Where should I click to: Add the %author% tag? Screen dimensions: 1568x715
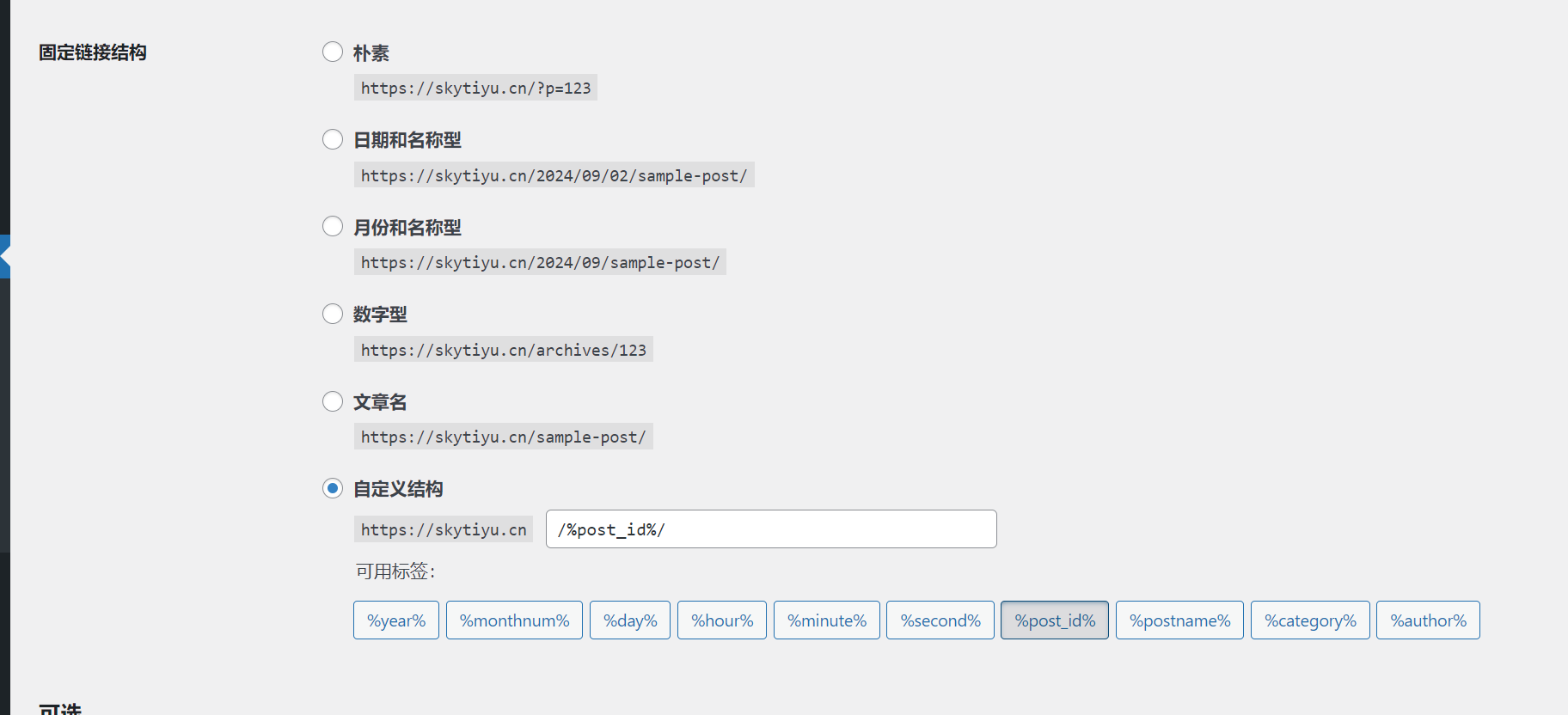tap(1428, 620)
